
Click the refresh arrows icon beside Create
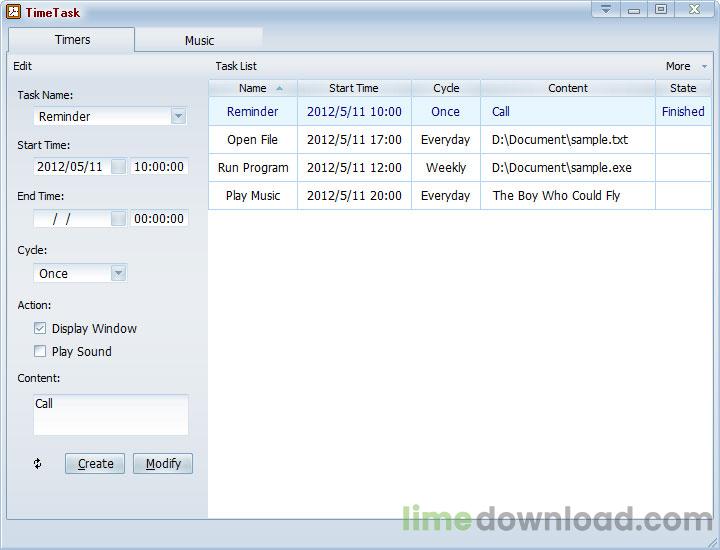point(38,464)
